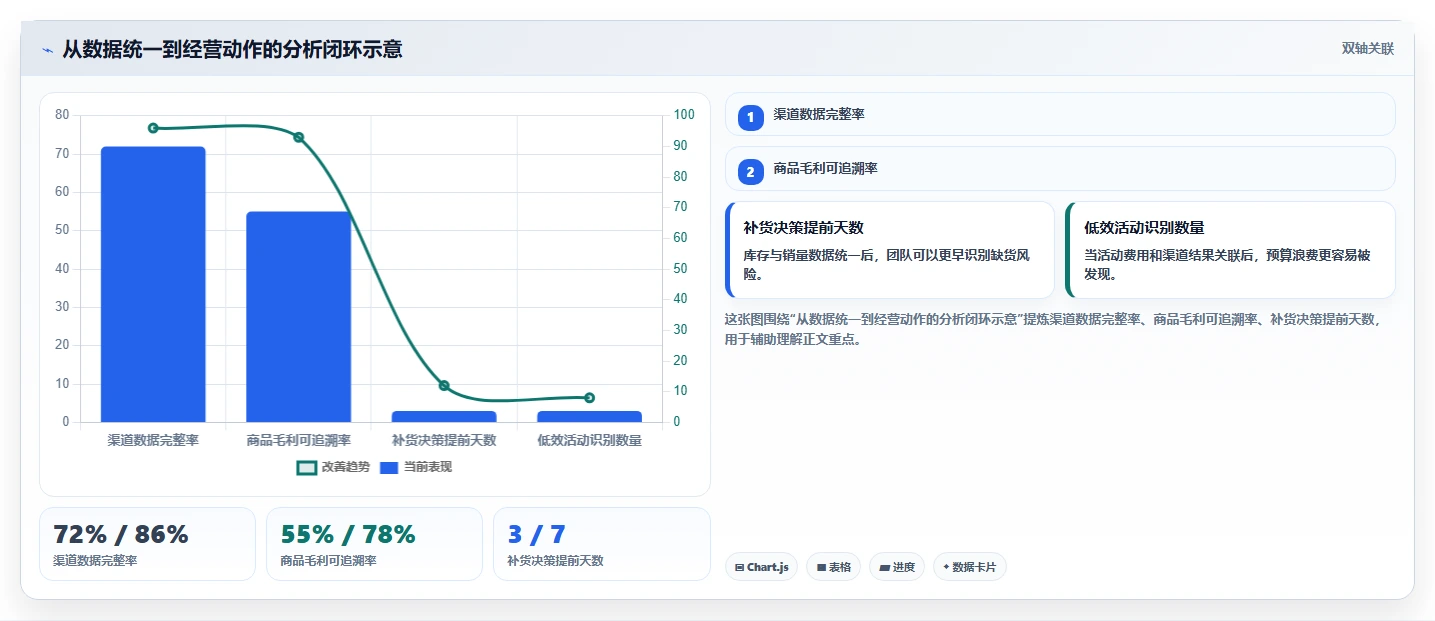Click the 商品毛利可追溯率 blue bar
The width and height of the screenshot is (1435, 621).
[299, 317]
